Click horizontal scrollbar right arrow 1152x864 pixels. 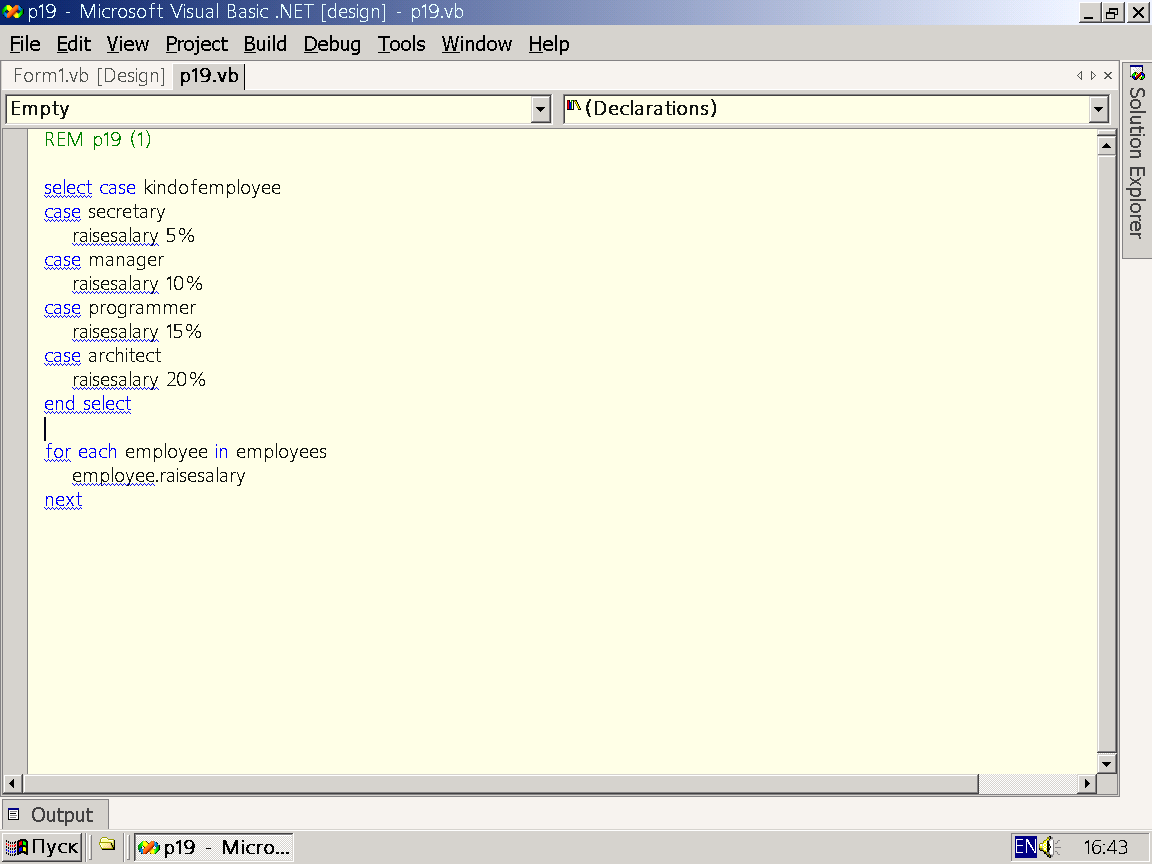(x=1088, y=784)
